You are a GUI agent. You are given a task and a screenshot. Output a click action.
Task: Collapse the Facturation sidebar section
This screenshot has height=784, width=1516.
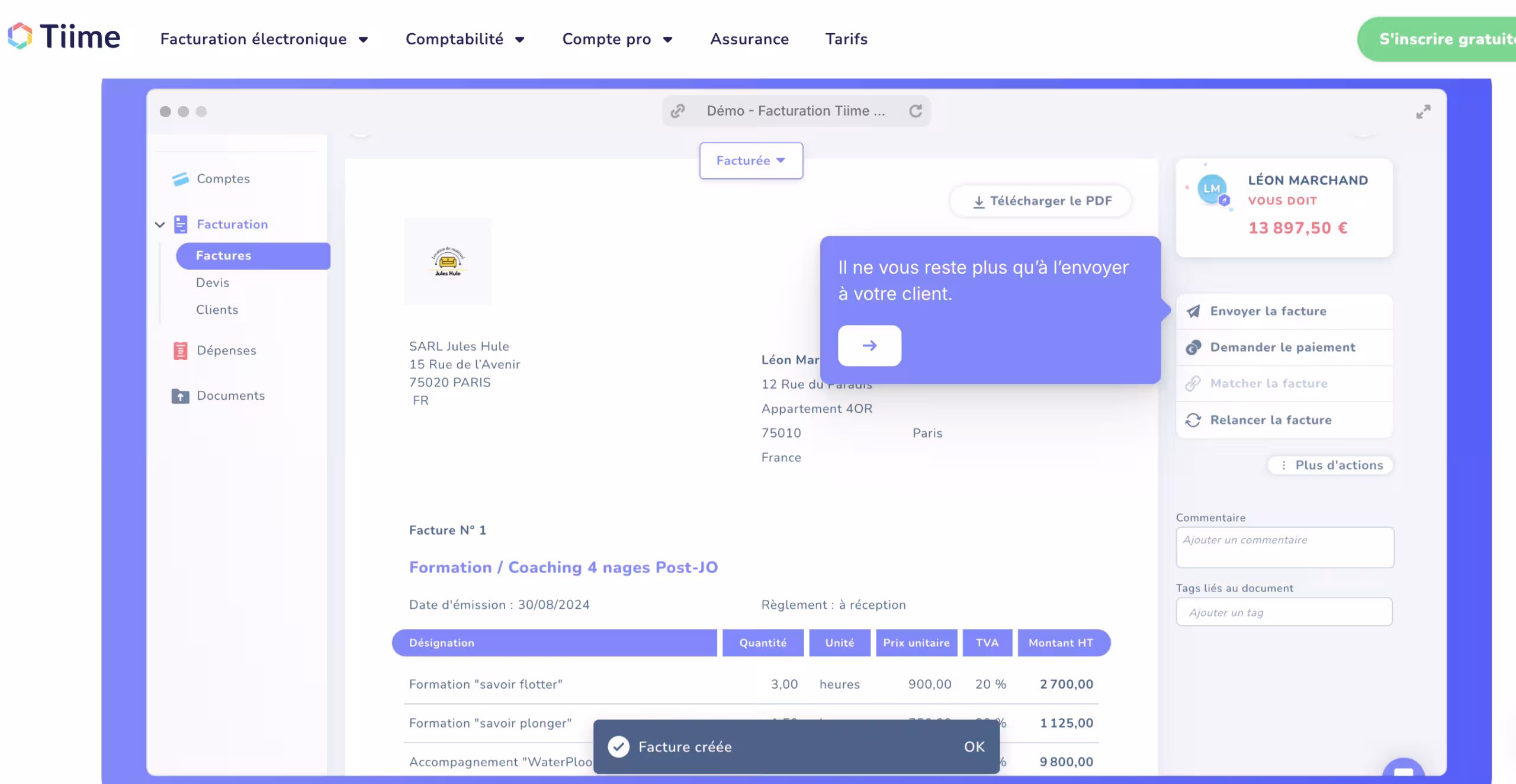tap(160, 224)
